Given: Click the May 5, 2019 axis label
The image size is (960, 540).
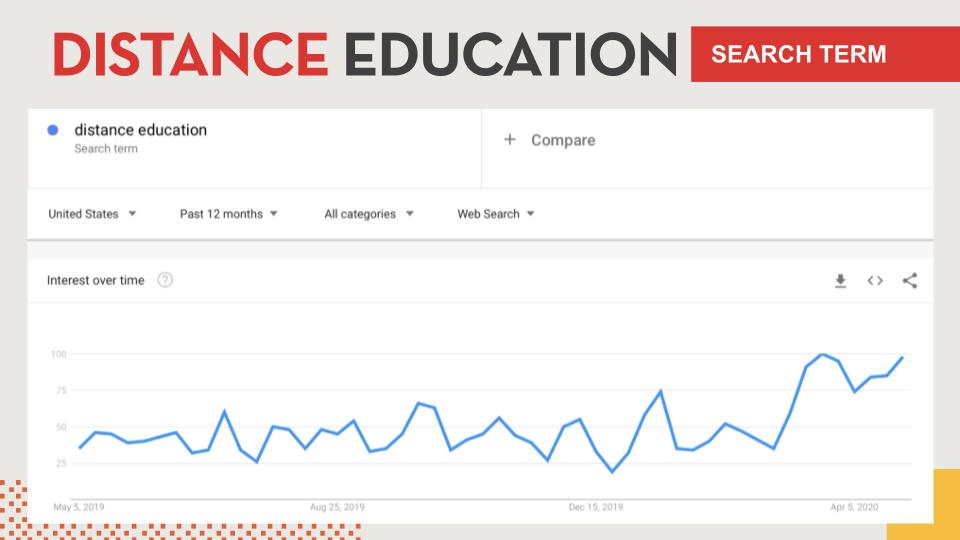Looking at the screenshot, I should click(x=79, y=507).
